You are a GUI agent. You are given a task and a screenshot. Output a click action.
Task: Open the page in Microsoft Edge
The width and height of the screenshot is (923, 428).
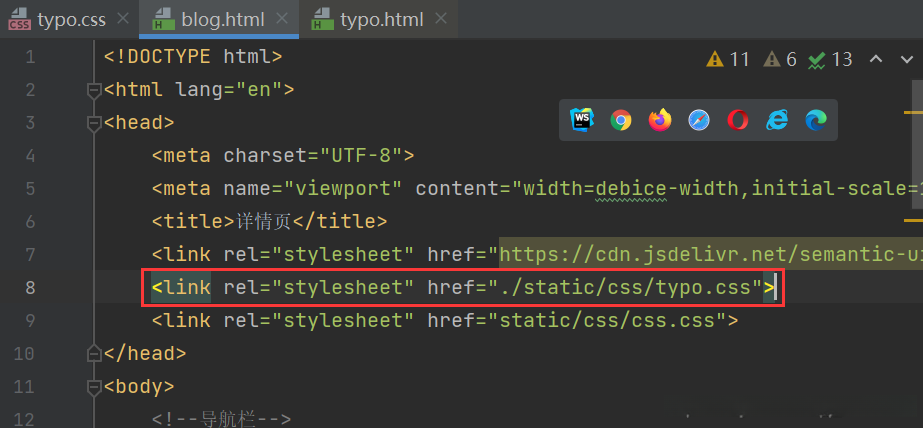[816, 120]
